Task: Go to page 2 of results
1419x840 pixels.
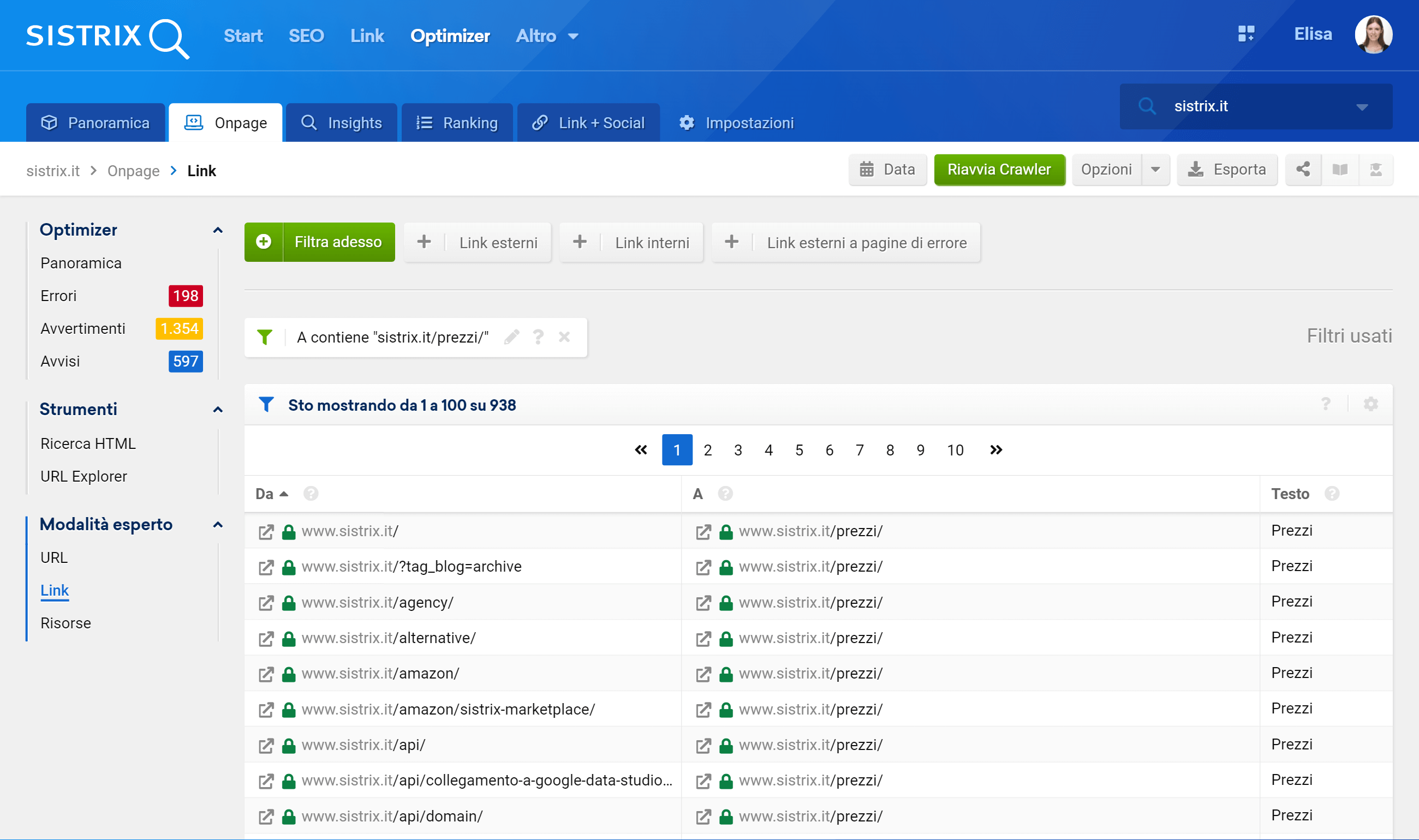Action: coord(708,450)
